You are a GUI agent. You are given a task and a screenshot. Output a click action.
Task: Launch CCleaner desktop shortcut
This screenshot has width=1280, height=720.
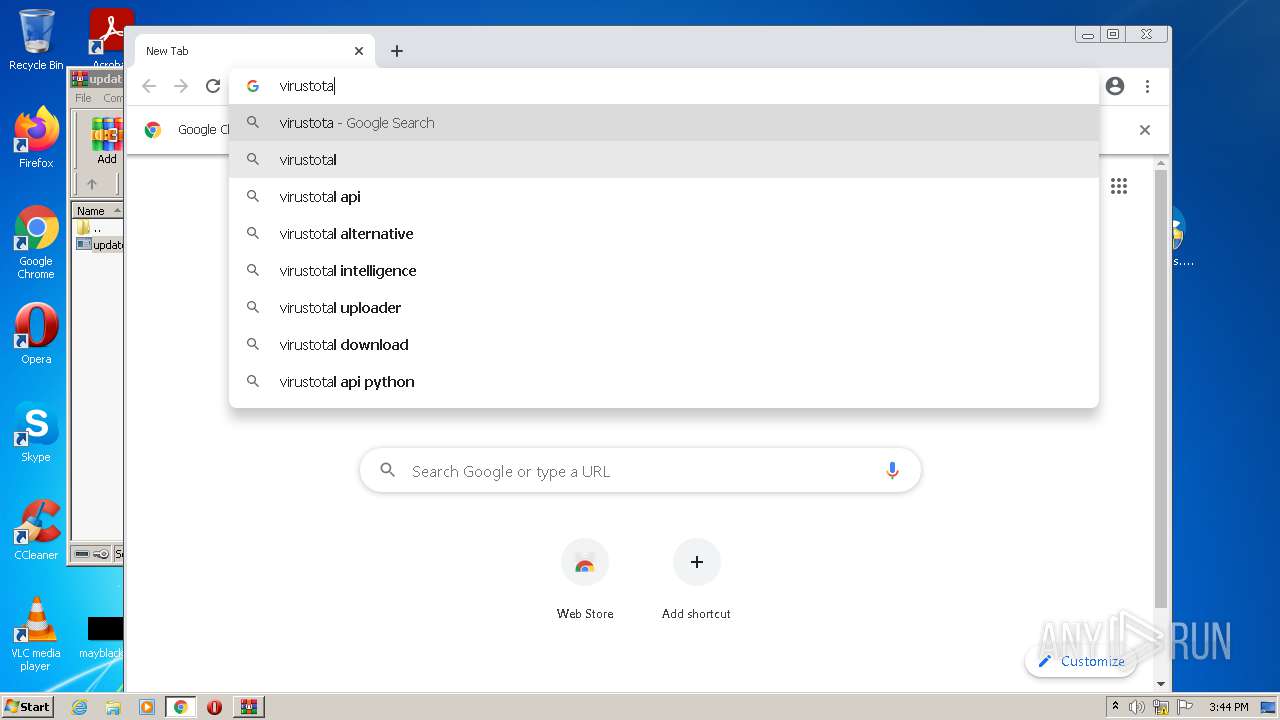36,530
